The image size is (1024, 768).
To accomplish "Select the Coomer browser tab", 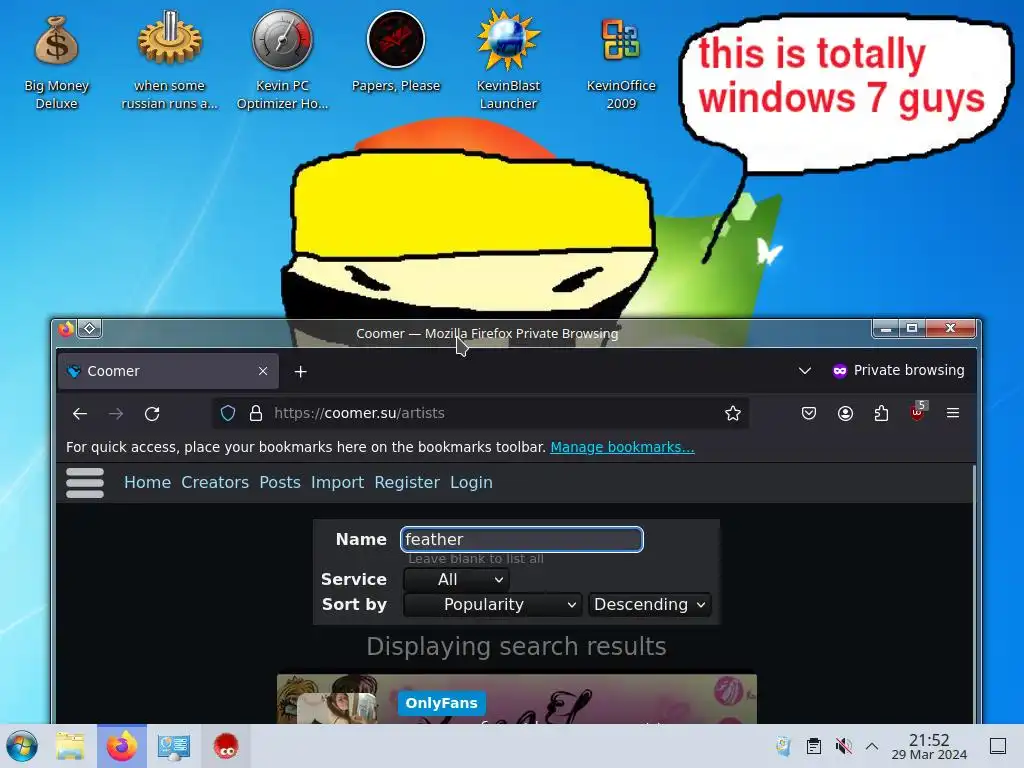I will point(168,371).
